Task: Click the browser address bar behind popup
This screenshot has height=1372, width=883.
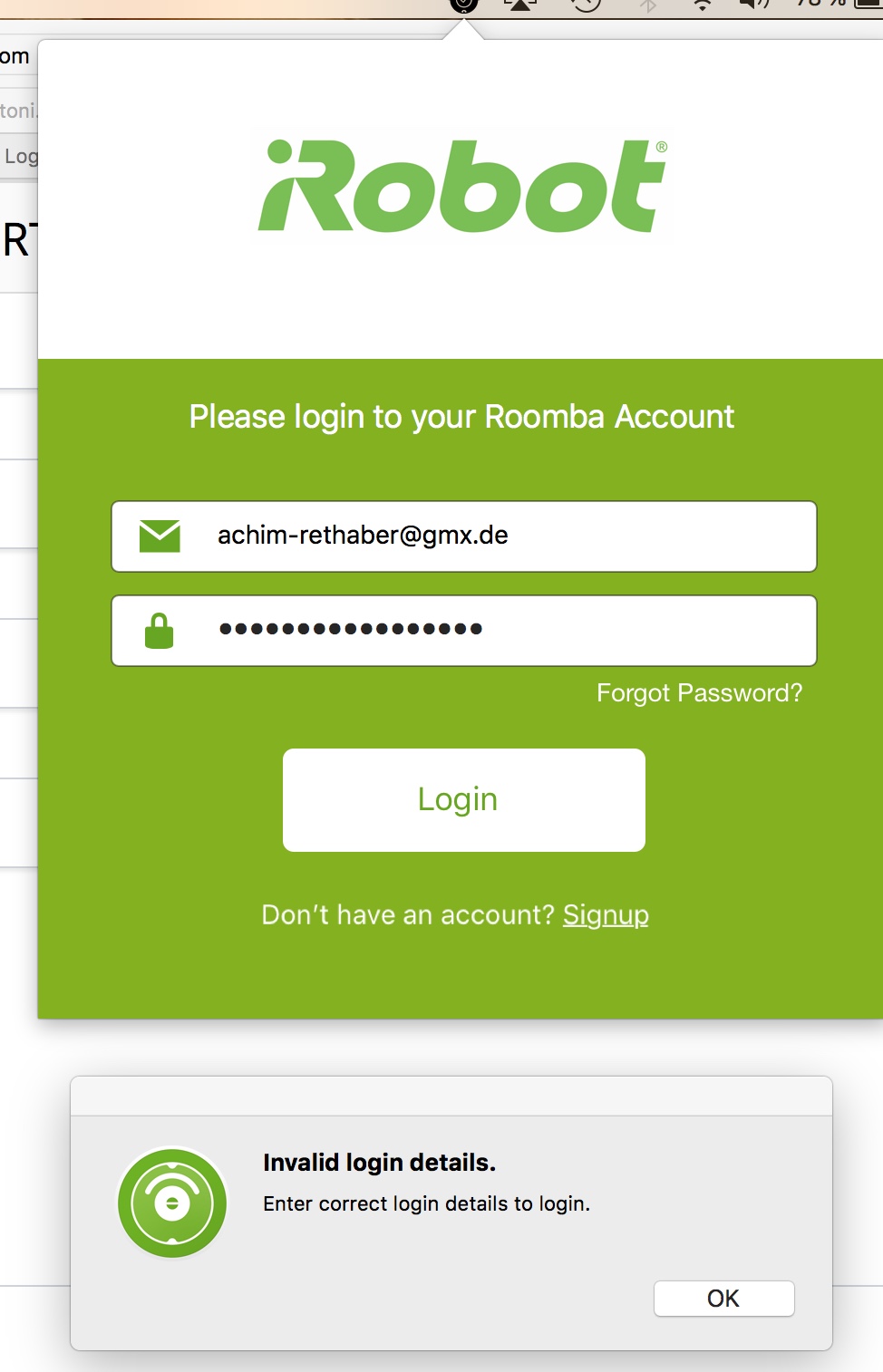Action: (18, 111)
